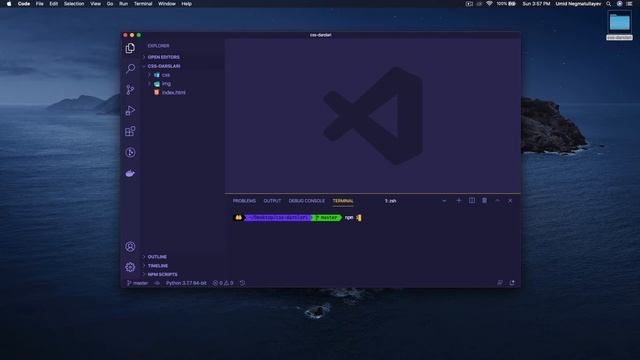
Task: Open Run and Debug view
Action: coord(130,111)
